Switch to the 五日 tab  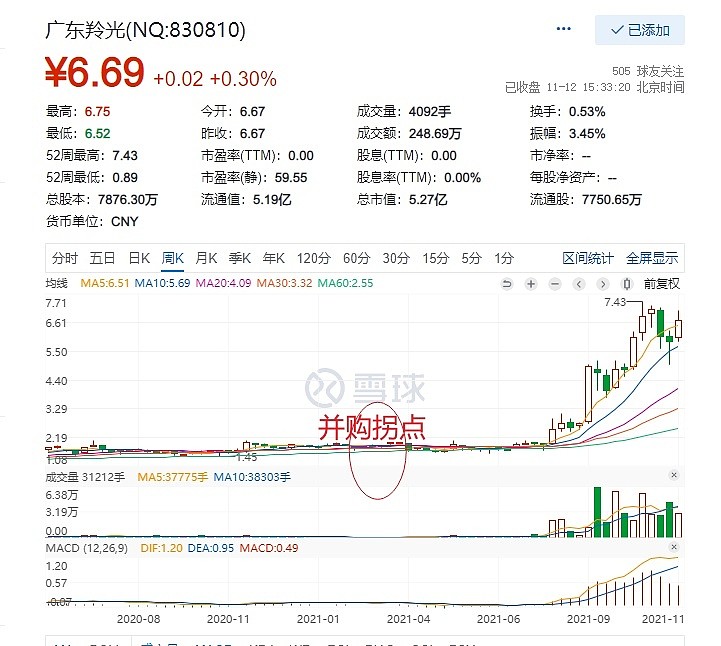[x=102, y=258]
